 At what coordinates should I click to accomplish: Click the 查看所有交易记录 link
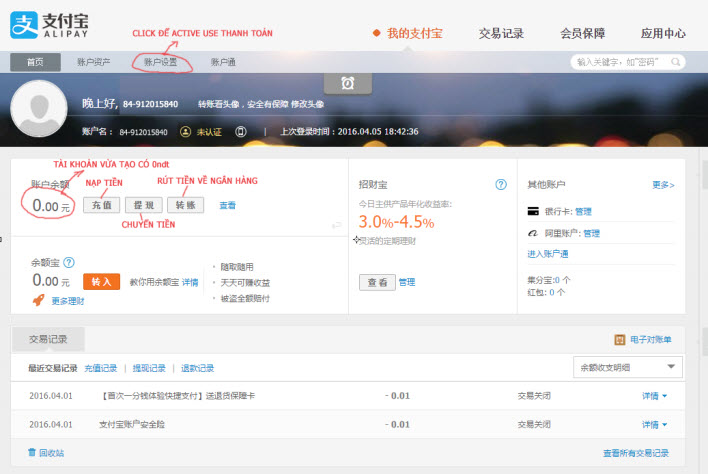(x=636, y=453)
